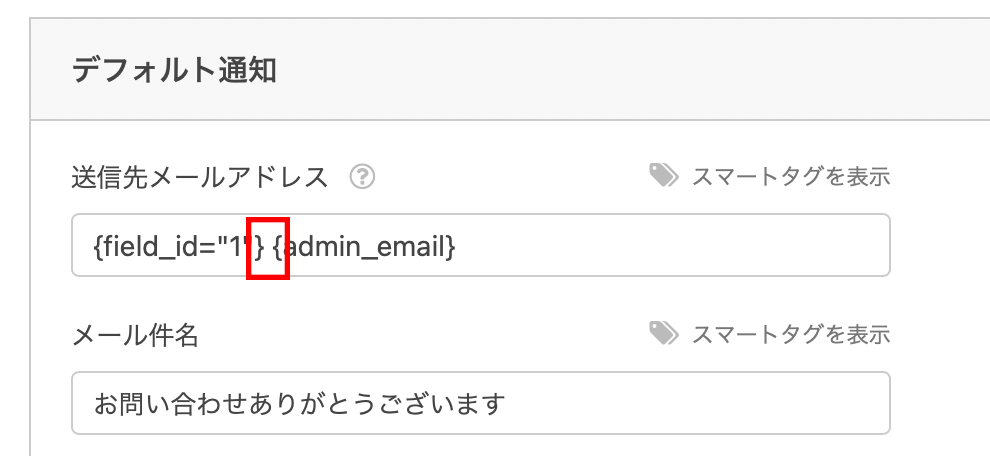Image resolution: width=990 pixels, height=456 pixels.
Task: Click the メール件名 label text
Action: [136, 335]
